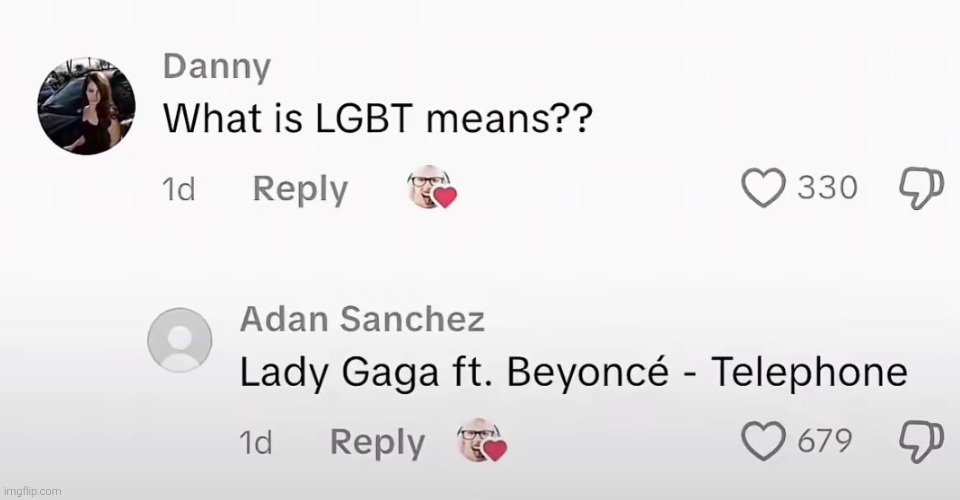Click the creator-liked badge on Adan Sanchez's reply

[x=481, y=441]
